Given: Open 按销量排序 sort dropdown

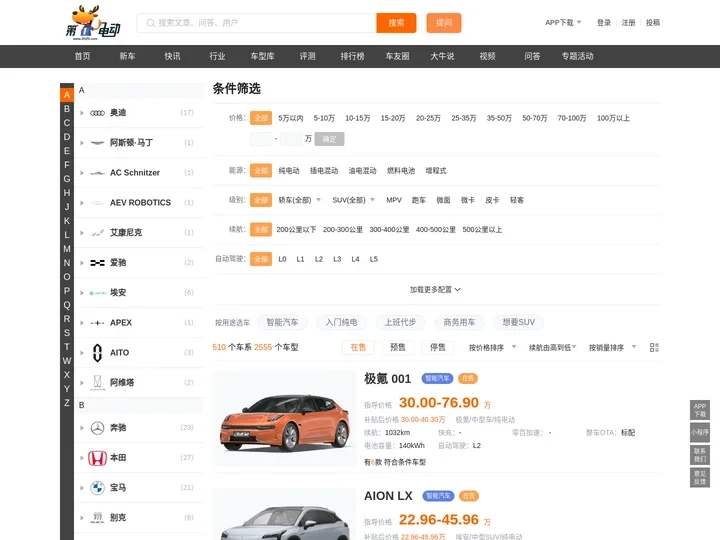Looking at the screenshot, I should pos(613,348).
